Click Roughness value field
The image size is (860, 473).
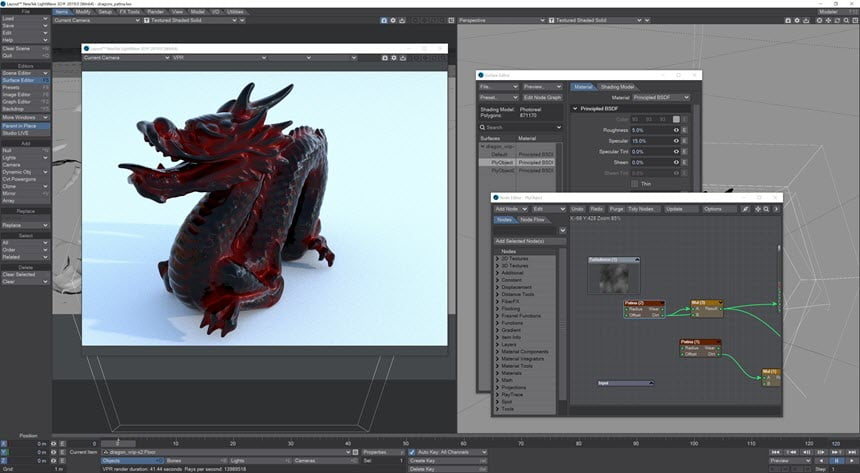pyautogui.click(x=651, y=130)
